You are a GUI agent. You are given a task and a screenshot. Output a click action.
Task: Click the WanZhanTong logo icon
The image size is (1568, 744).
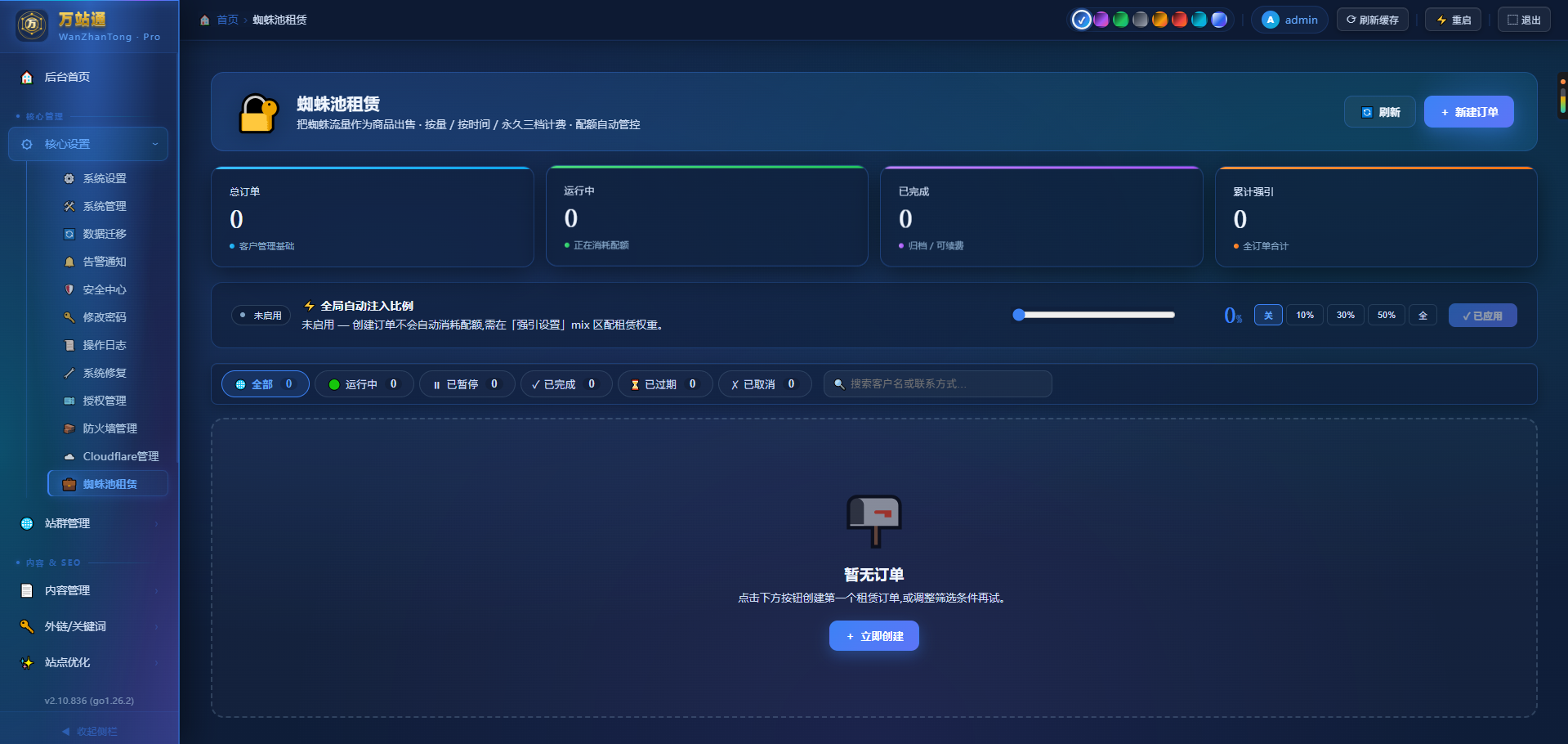pyautogui.click(x=32, y=25)
